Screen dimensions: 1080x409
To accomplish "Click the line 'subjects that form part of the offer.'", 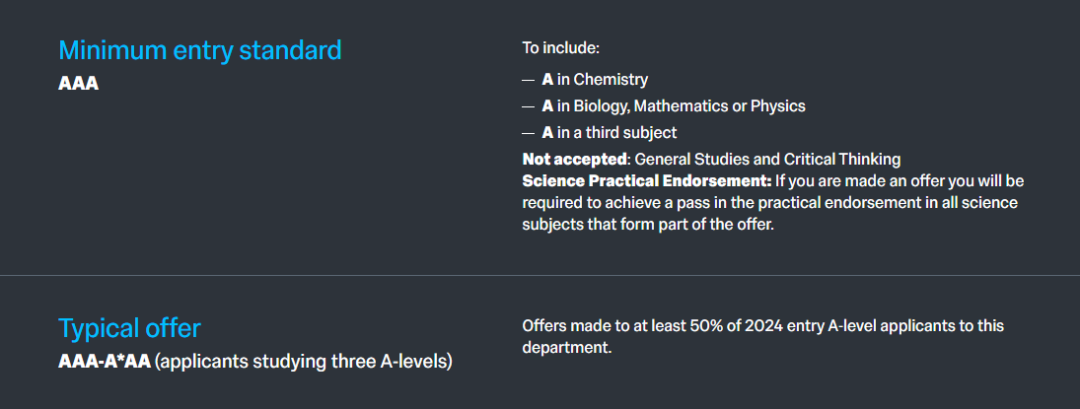I will [x=648, y=225].
